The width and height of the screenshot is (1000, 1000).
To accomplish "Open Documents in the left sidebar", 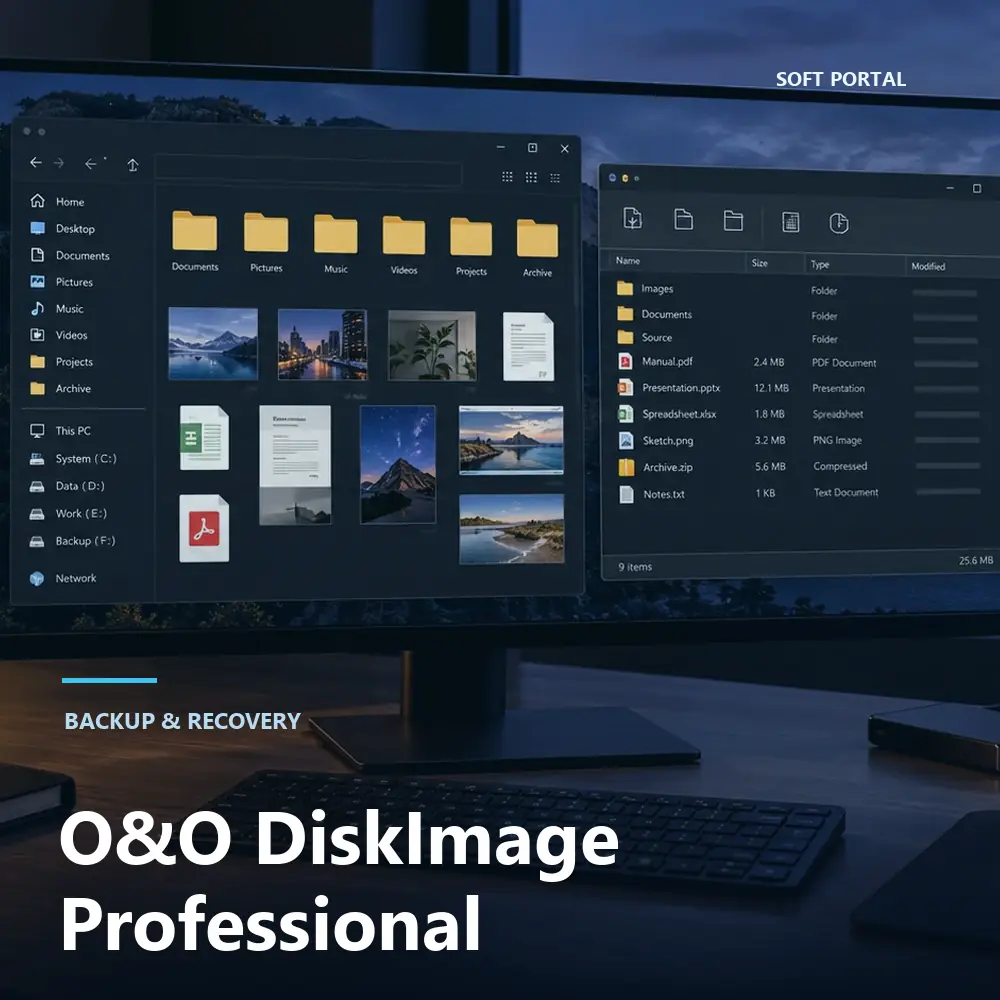I will point(70,255).
